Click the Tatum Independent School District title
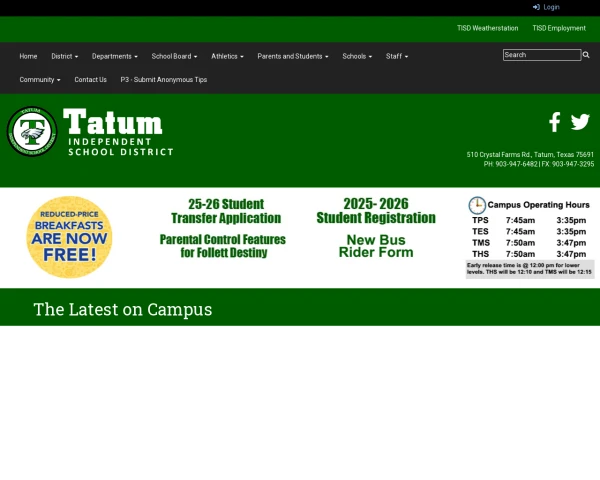Screen dimensions: 600x480 [118, 131]
